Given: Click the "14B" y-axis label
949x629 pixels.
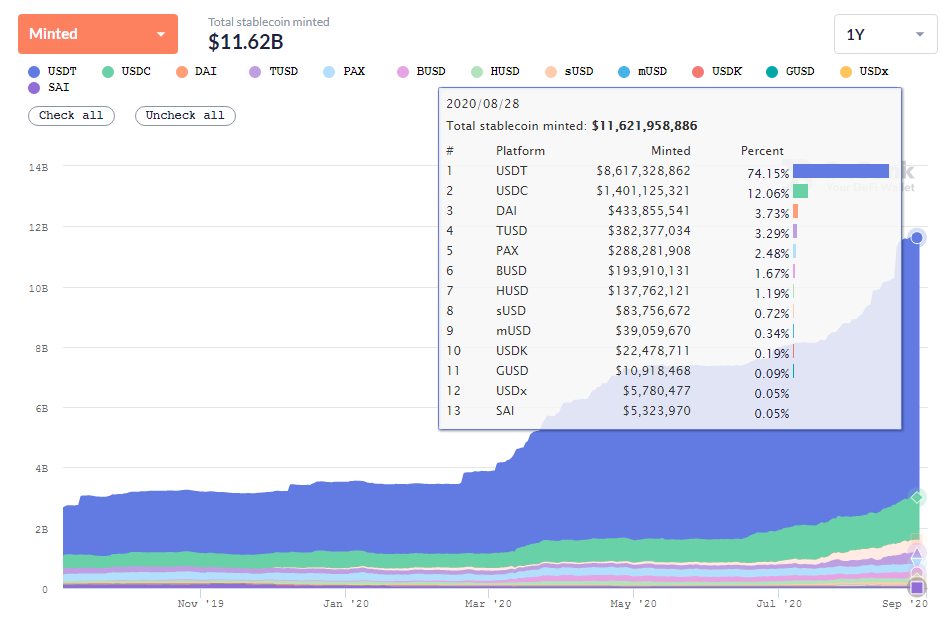Looking at the screenshot, I should [38, 168].
